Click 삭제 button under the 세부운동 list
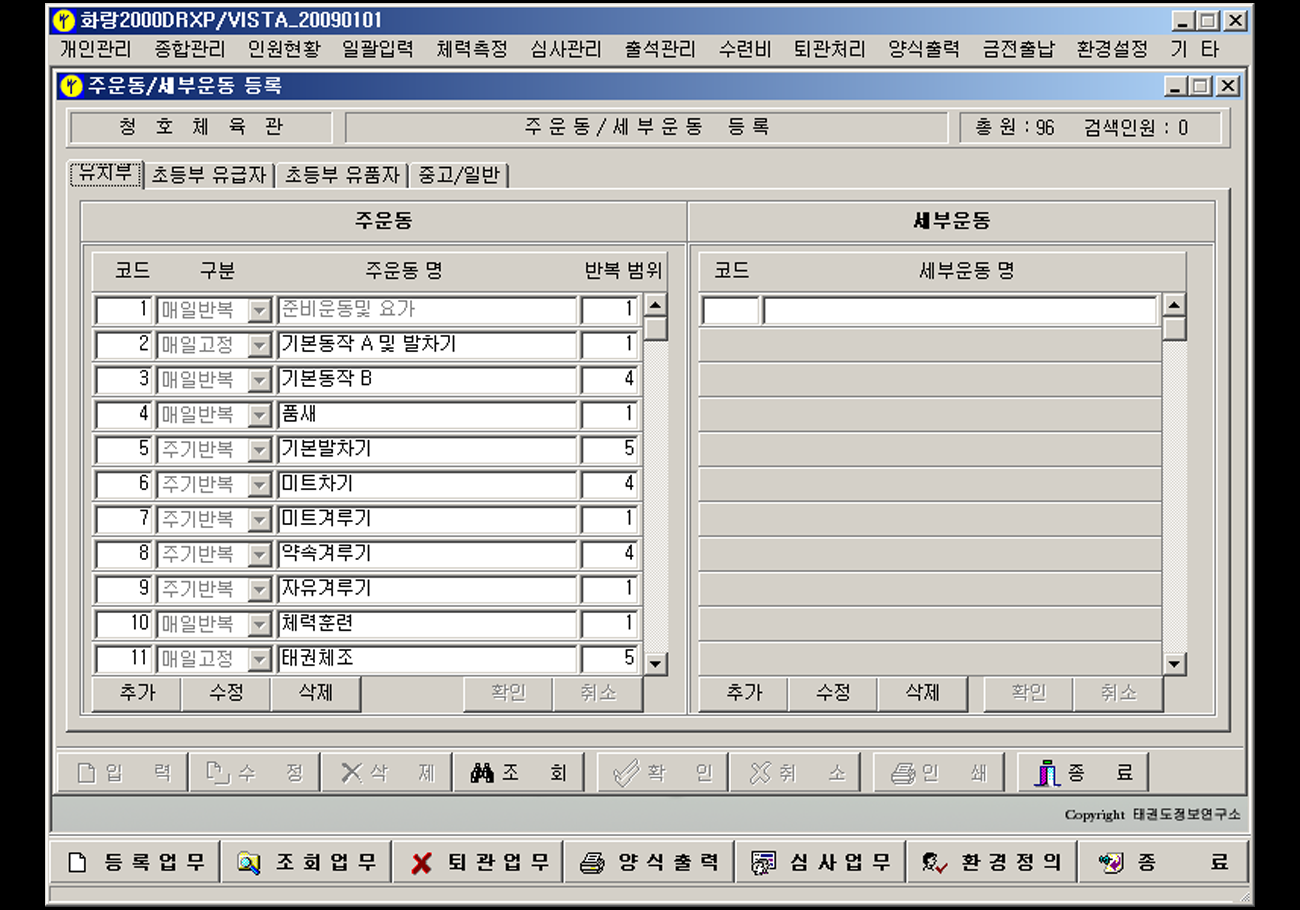The width and height of the screenshot is (1300, 910). [922, 693]
